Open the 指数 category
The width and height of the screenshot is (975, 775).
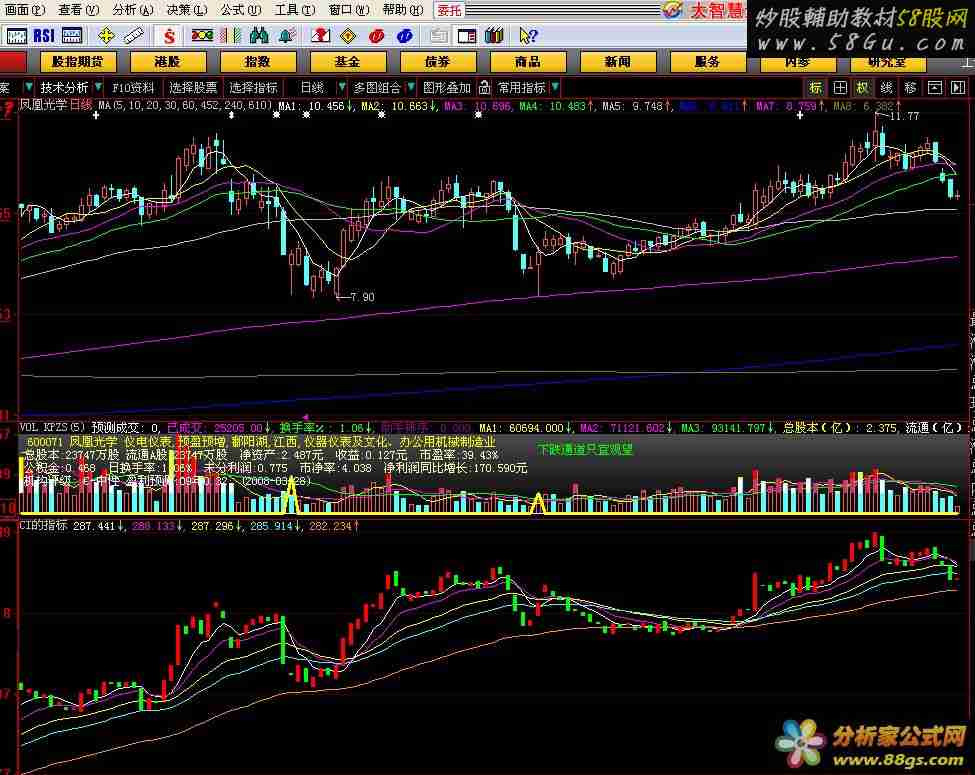tap(258, 62)
